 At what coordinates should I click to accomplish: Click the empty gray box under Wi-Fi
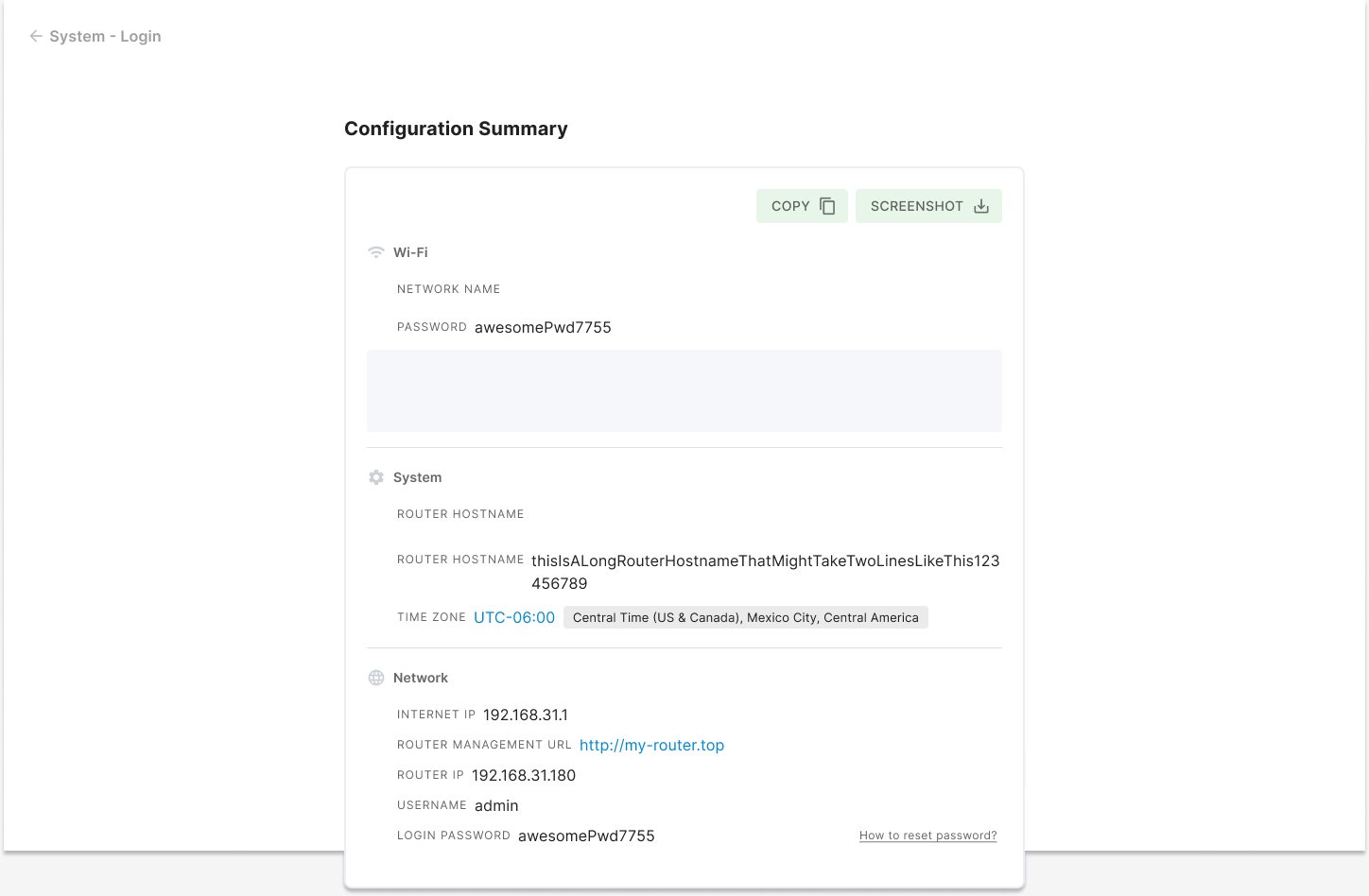pos(684,390)
